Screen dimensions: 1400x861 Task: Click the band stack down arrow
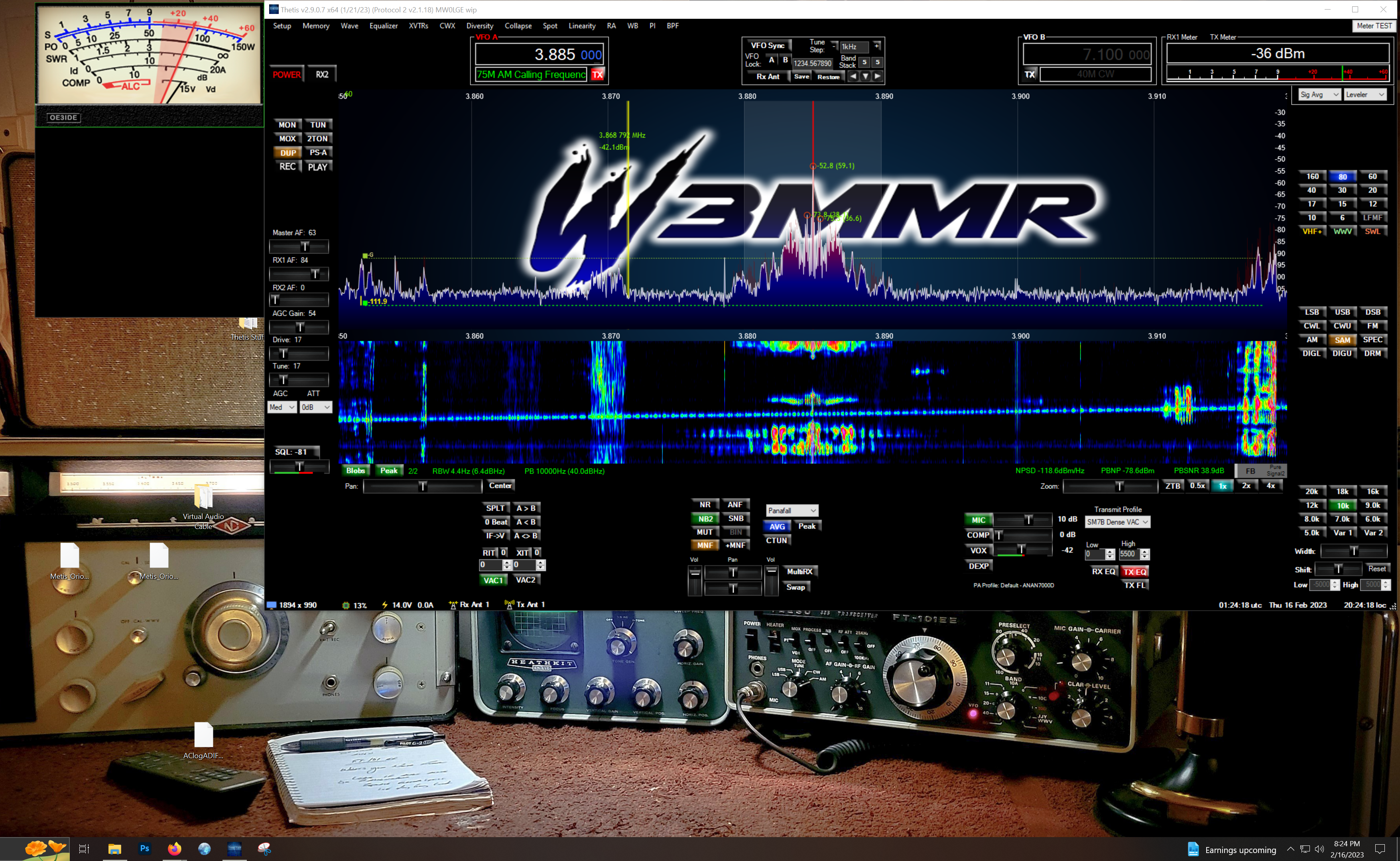(x=865, y=76)
